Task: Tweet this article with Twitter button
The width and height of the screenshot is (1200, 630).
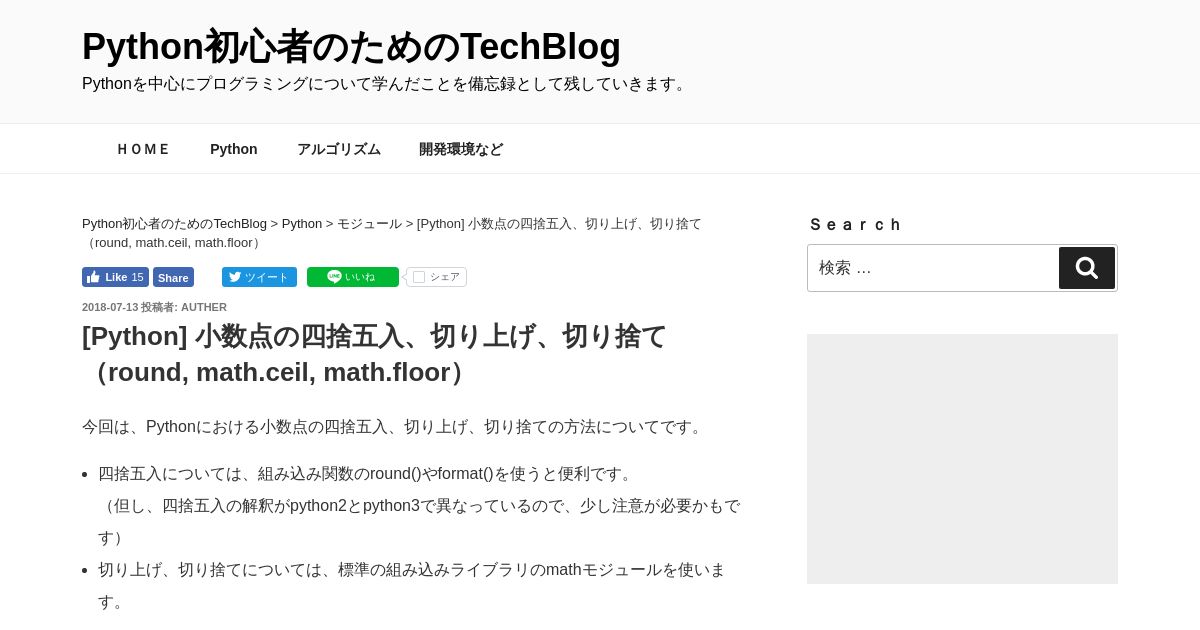Action: [259, 277]
